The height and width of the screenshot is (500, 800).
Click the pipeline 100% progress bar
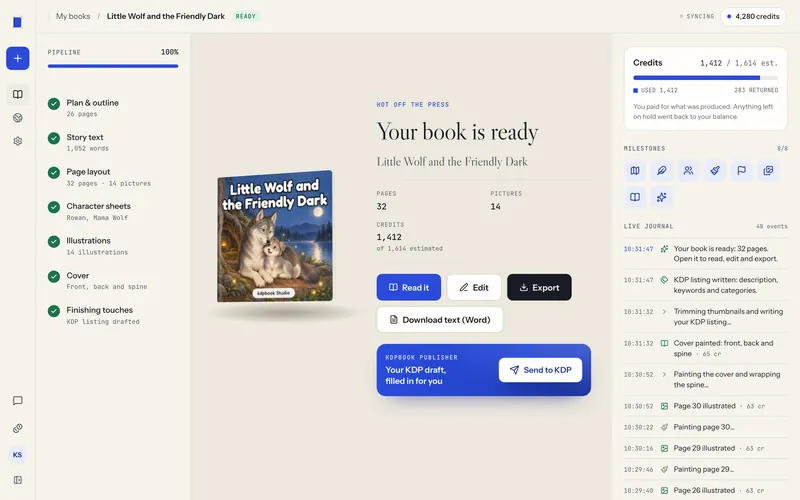click(x=113, y=66)
